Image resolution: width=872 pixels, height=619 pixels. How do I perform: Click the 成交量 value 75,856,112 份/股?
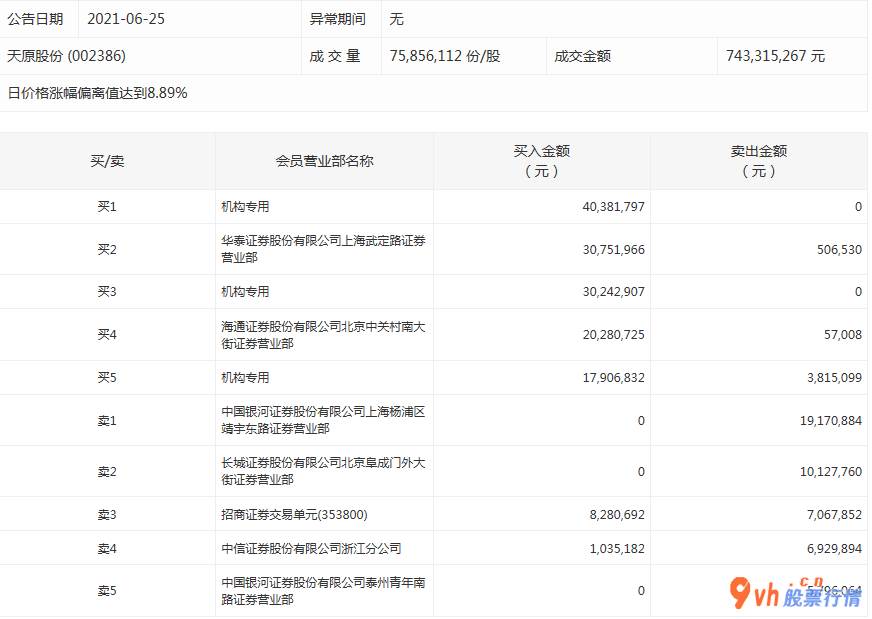pyautogui.click(x=443, y=56)
